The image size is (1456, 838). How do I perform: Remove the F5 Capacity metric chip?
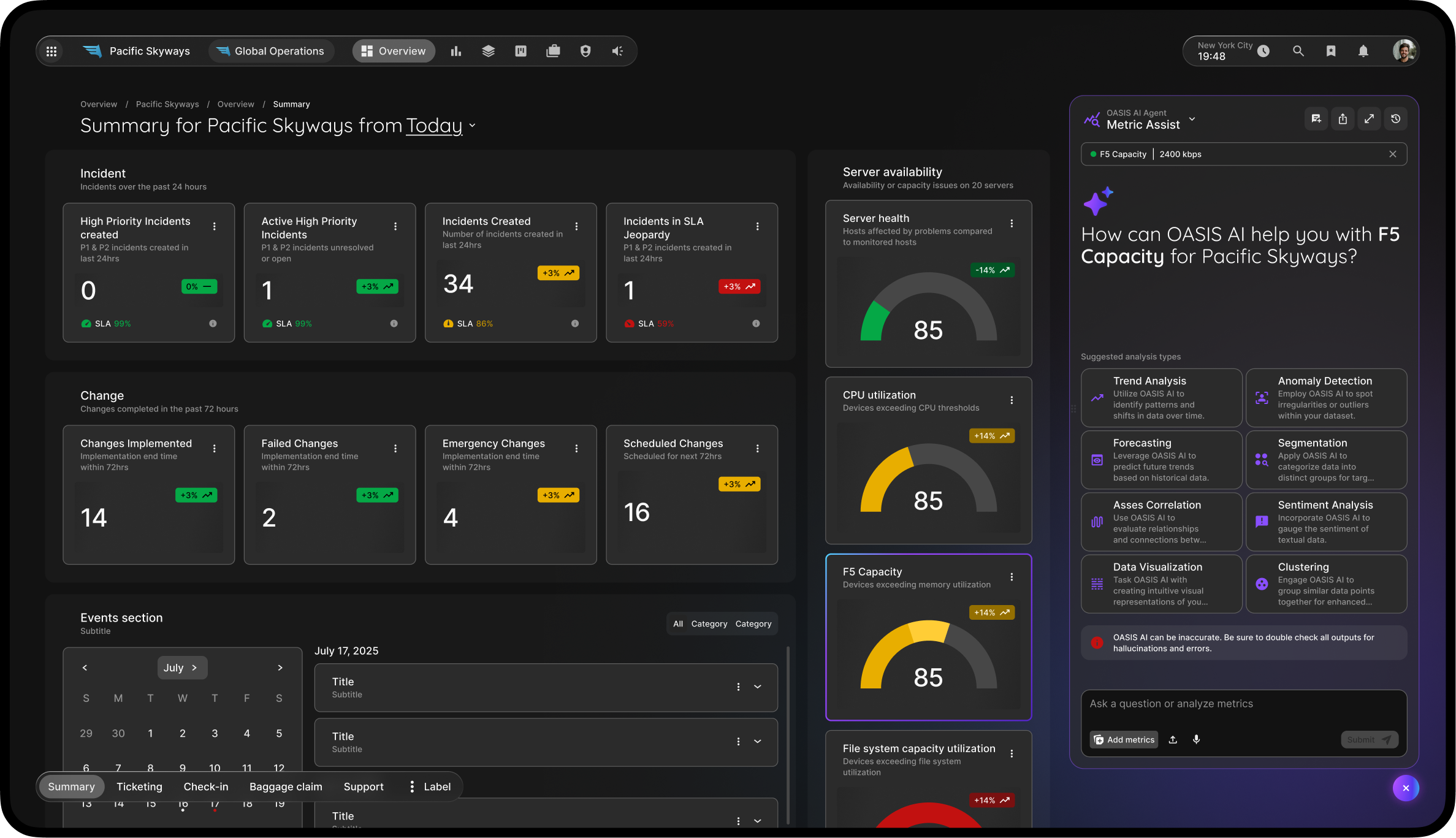tap(1392, 154)
